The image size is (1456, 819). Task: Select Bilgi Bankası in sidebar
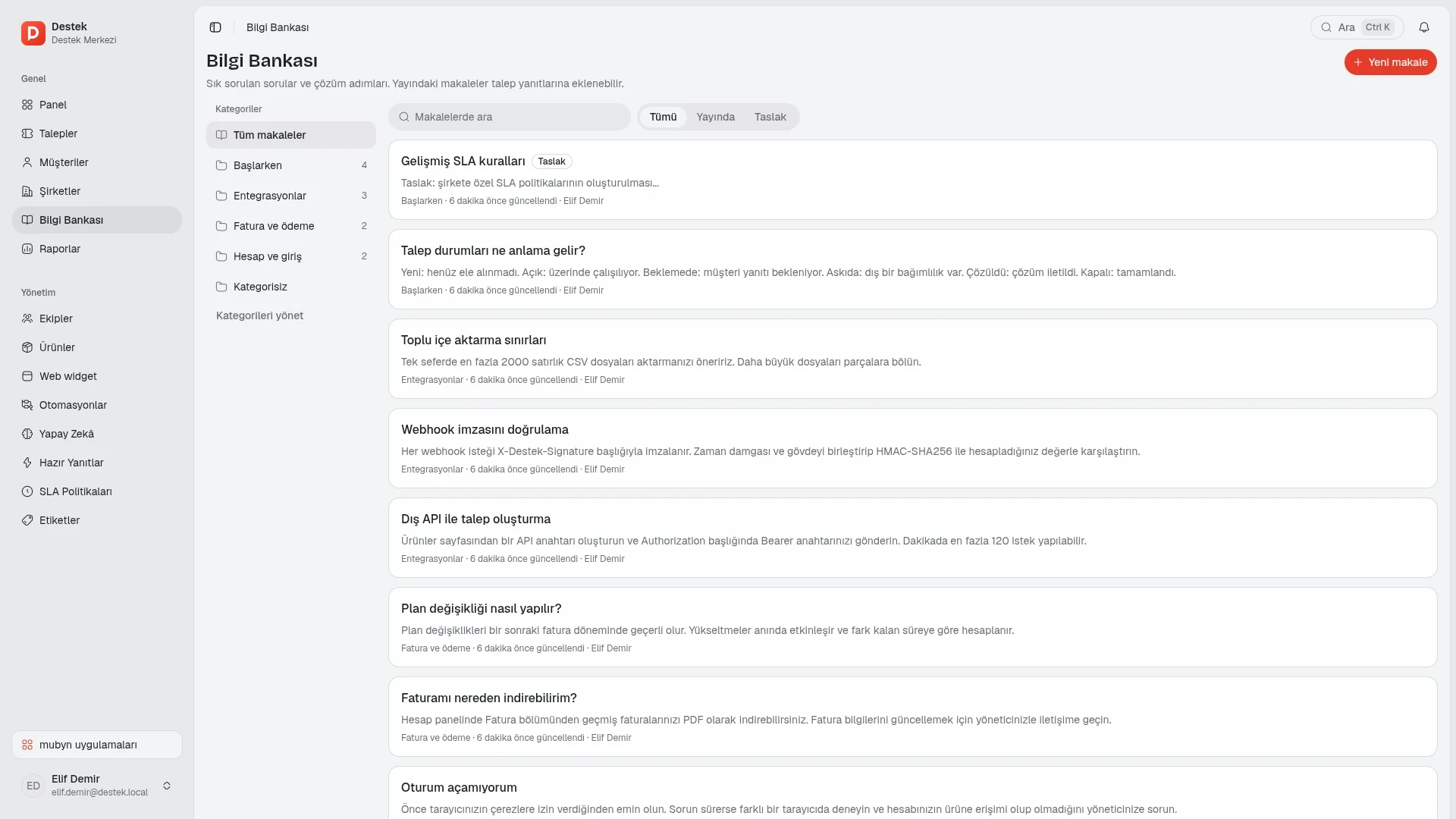pyautogui.click(x=97, y=220)
